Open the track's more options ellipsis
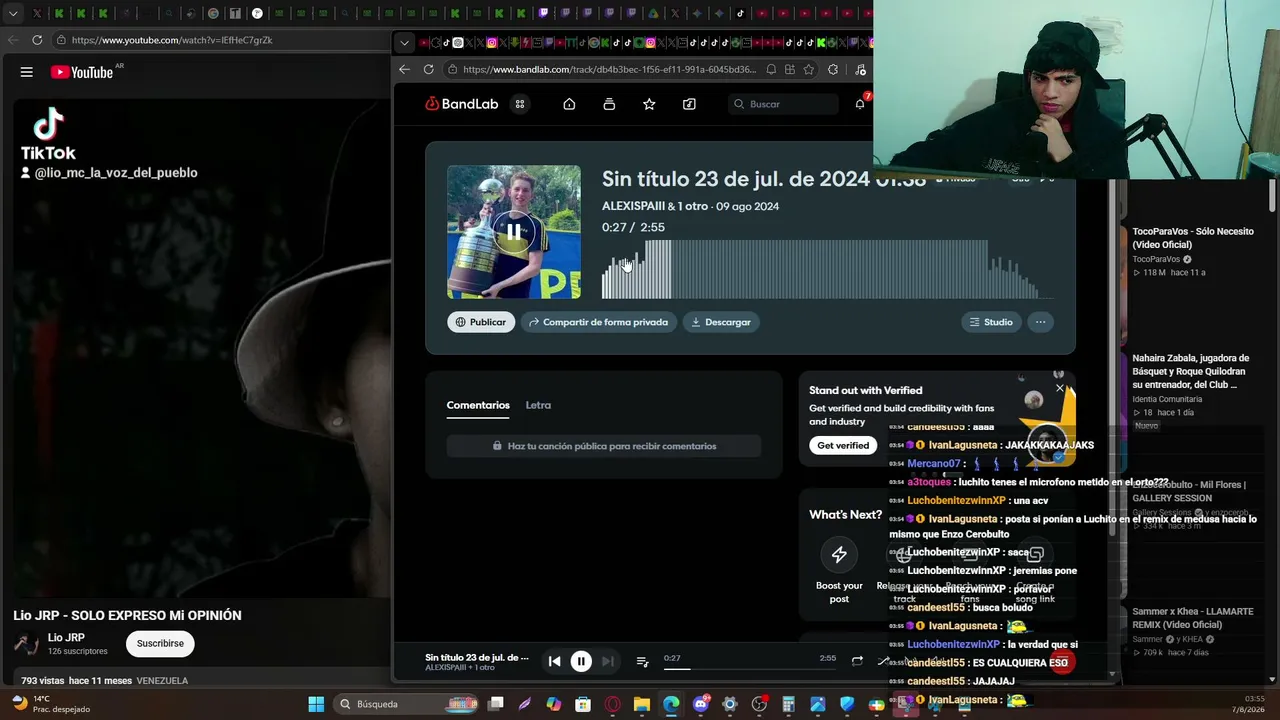1280x720 pixels. click(1040, 322)
